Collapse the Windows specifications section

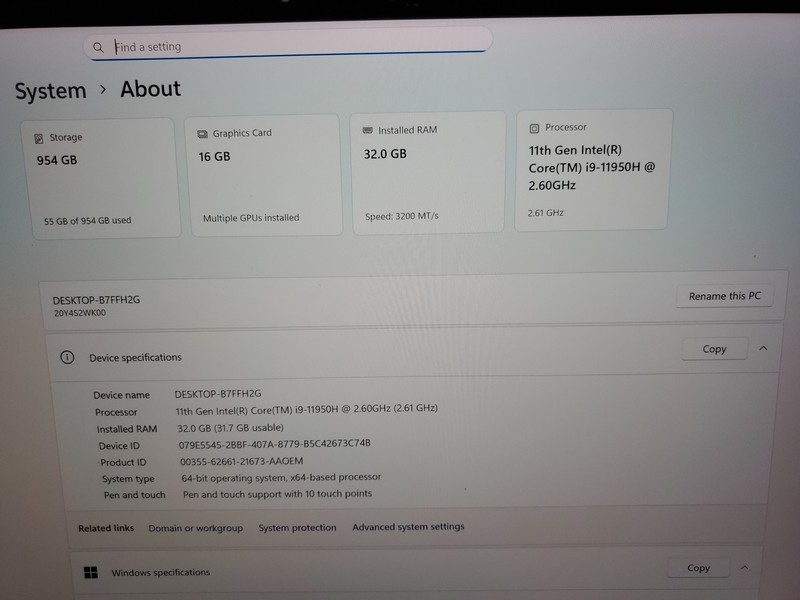pyautogui.click(x=744, y=567)
